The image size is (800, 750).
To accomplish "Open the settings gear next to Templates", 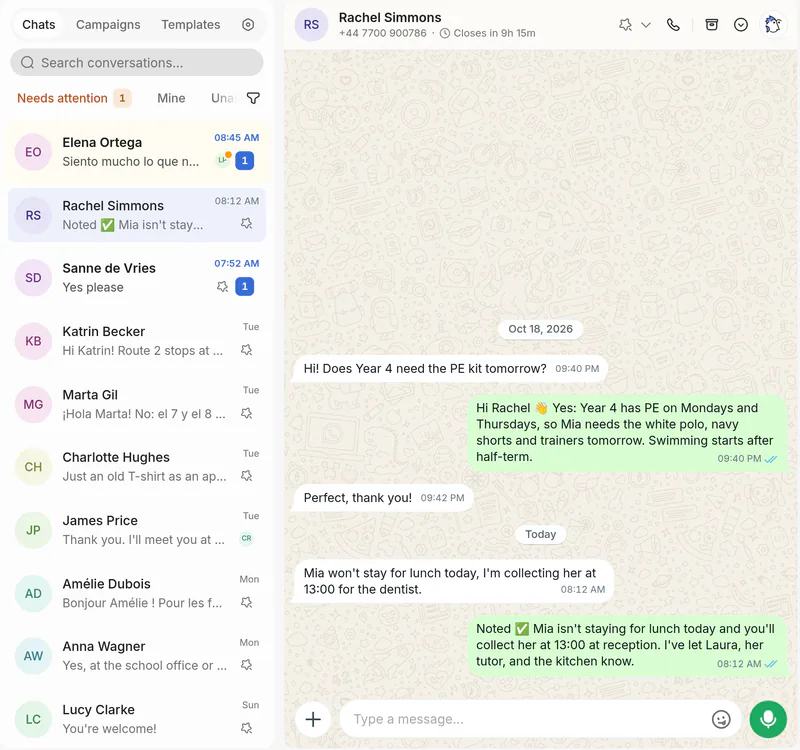I will [x=248, y=24].
